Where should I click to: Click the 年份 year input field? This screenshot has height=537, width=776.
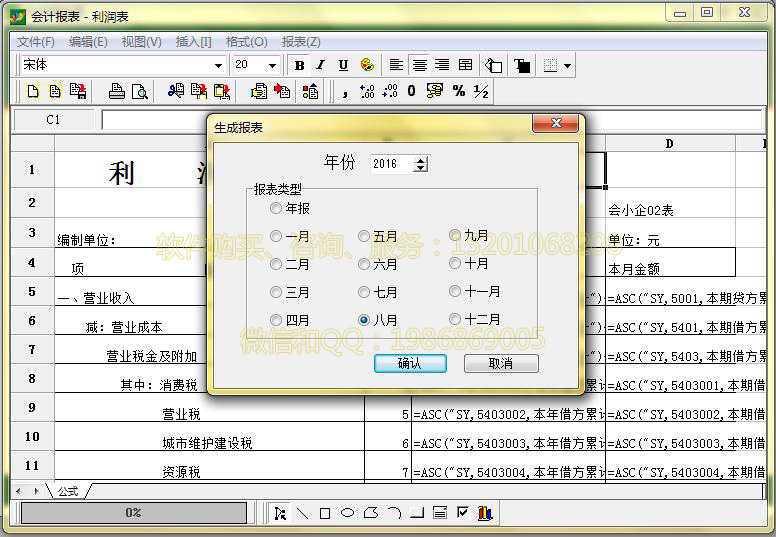390,164
